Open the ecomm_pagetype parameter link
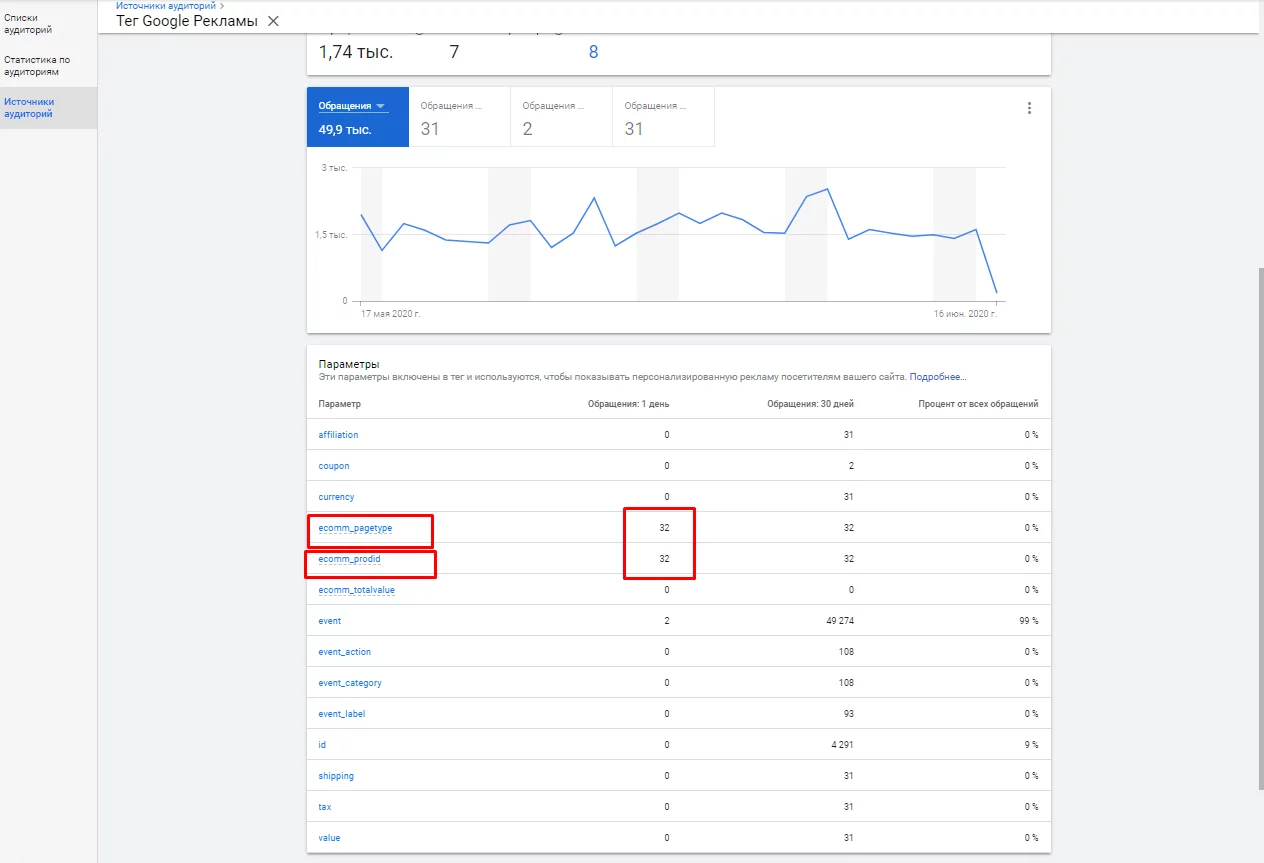This screenshot has height=863, width=1264. (356, 528)
